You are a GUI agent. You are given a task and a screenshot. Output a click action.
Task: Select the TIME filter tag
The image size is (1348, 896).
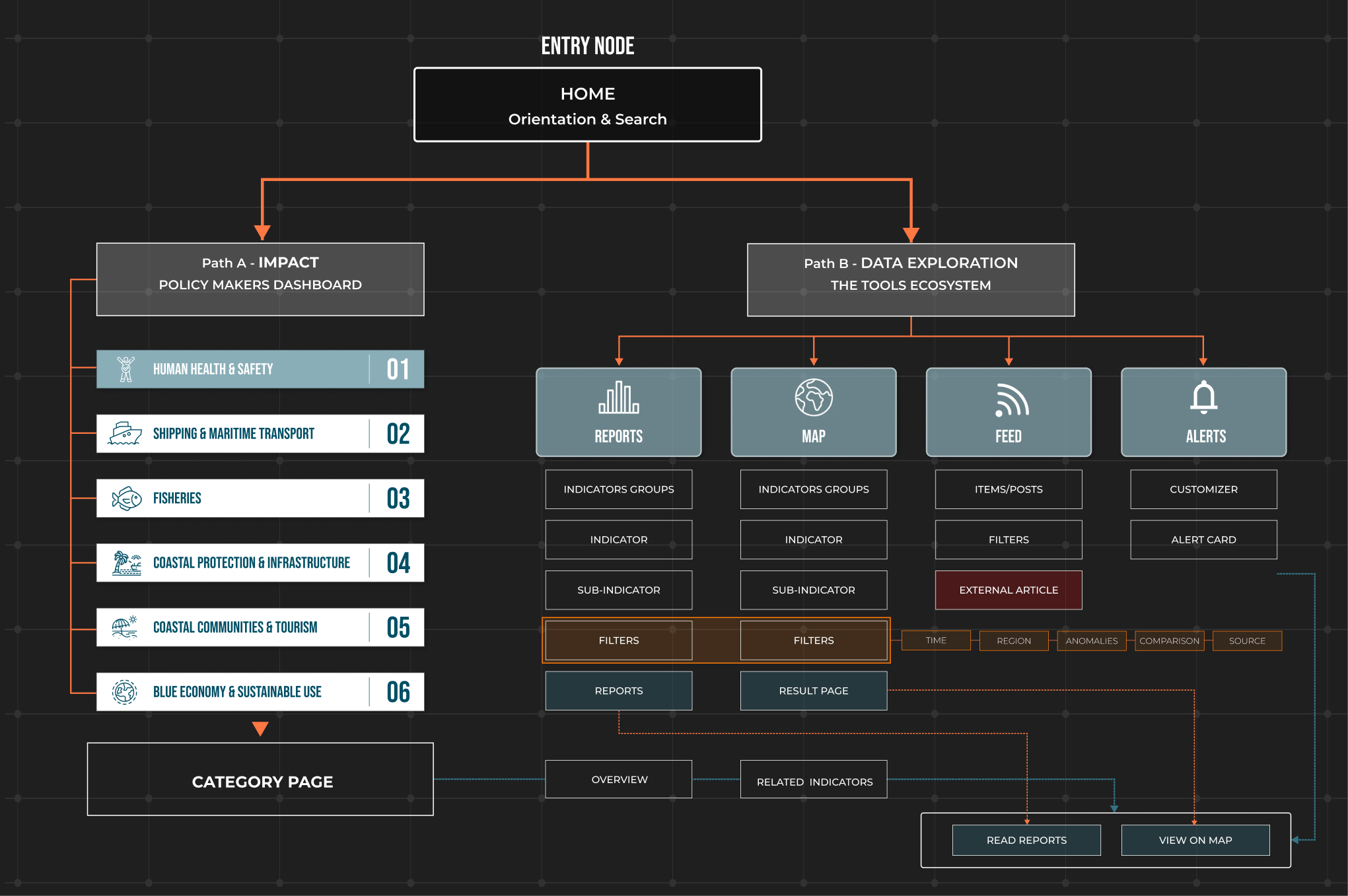click(x=935, y=640)
